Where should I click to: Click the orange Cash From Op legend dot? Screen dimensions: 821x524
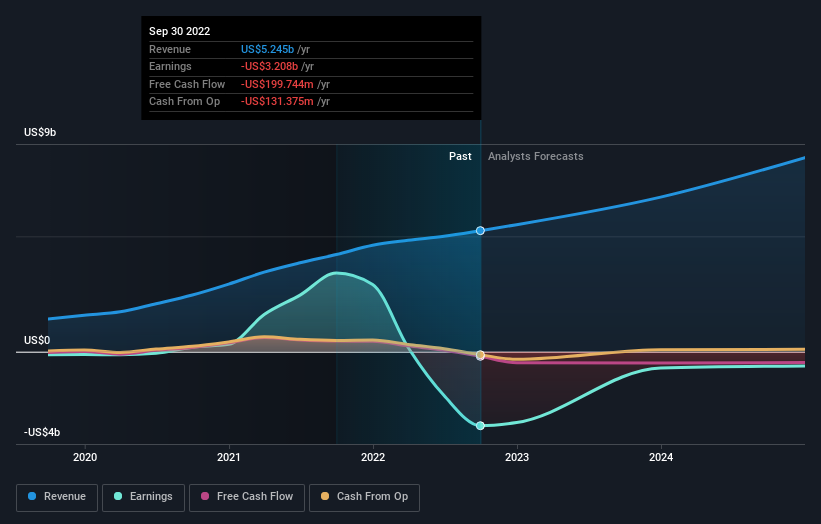coord(325,496)
